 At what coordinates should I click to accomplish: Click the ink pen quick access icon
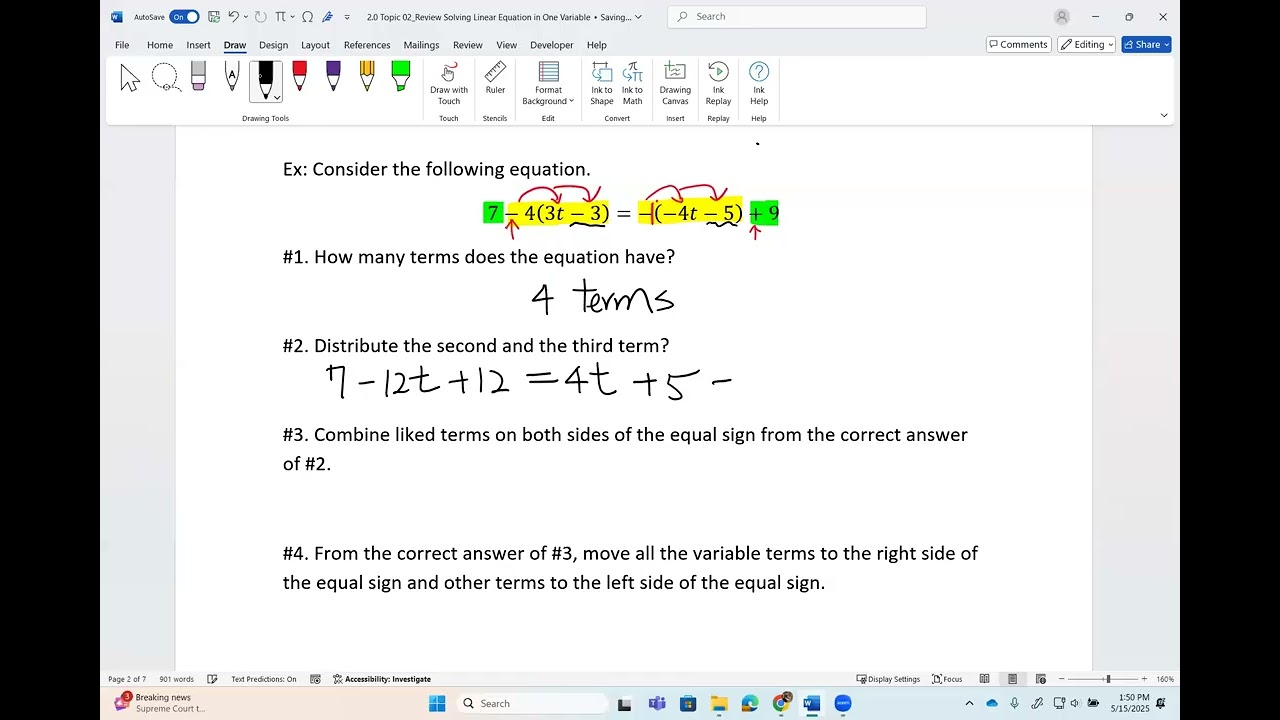pos(327,17)
